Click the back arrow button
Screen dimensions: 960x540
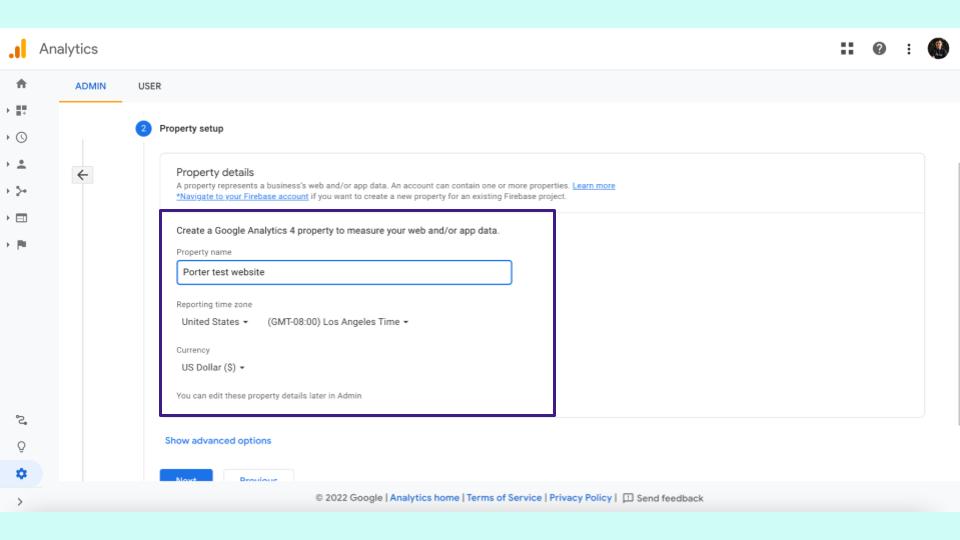pyautogui.click(x=83, y=175)
